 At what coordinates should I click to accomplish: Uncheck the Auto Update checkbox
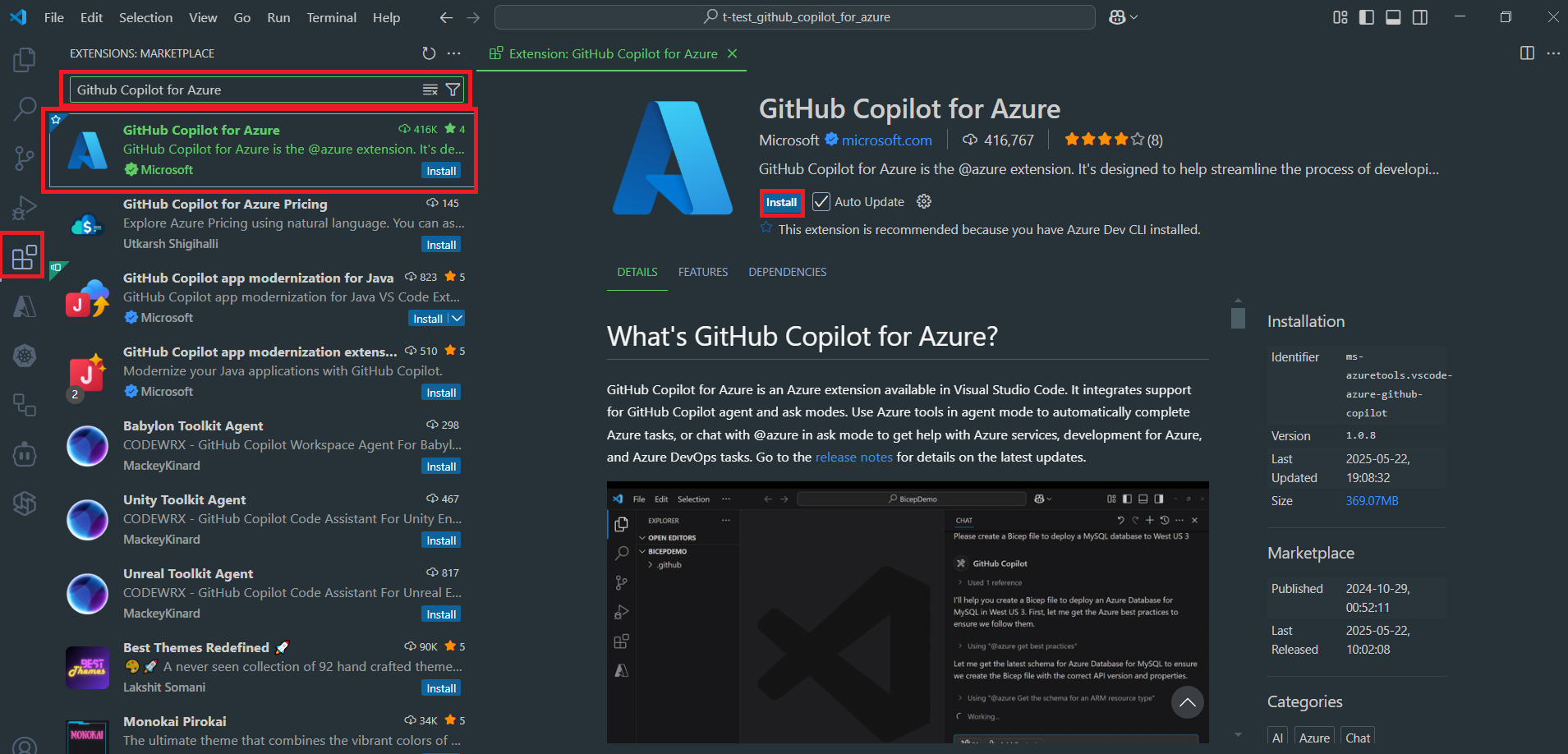tap(821, 201)
